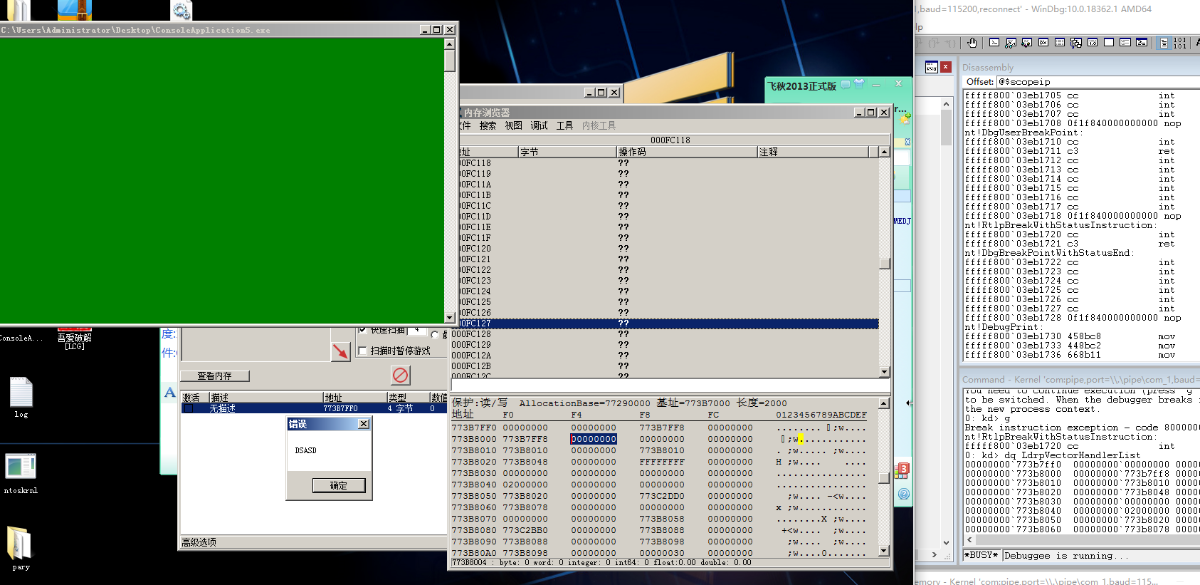Click the memory browser disassembly scrollbar thumb
This screenshot has height=585, width=1200.
click(x=884, y=264)
